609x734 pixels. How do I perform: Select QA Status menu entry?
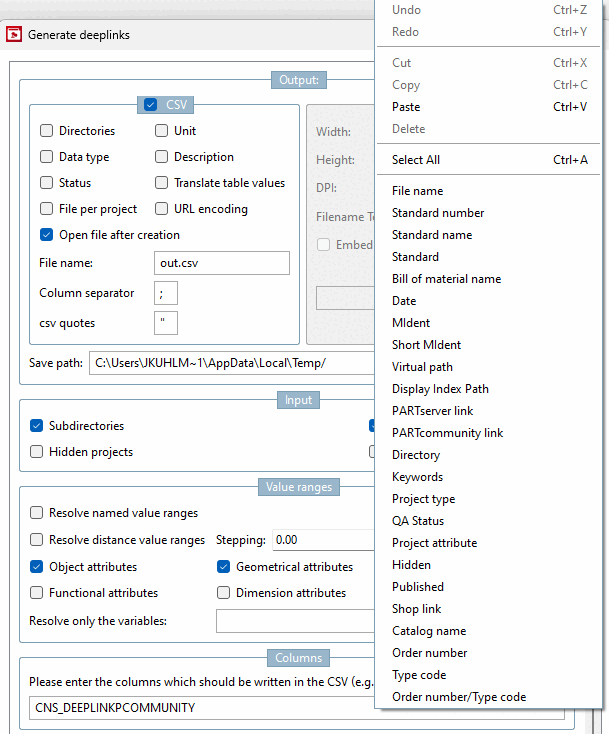pyautogui.click(x=489, y=521)
